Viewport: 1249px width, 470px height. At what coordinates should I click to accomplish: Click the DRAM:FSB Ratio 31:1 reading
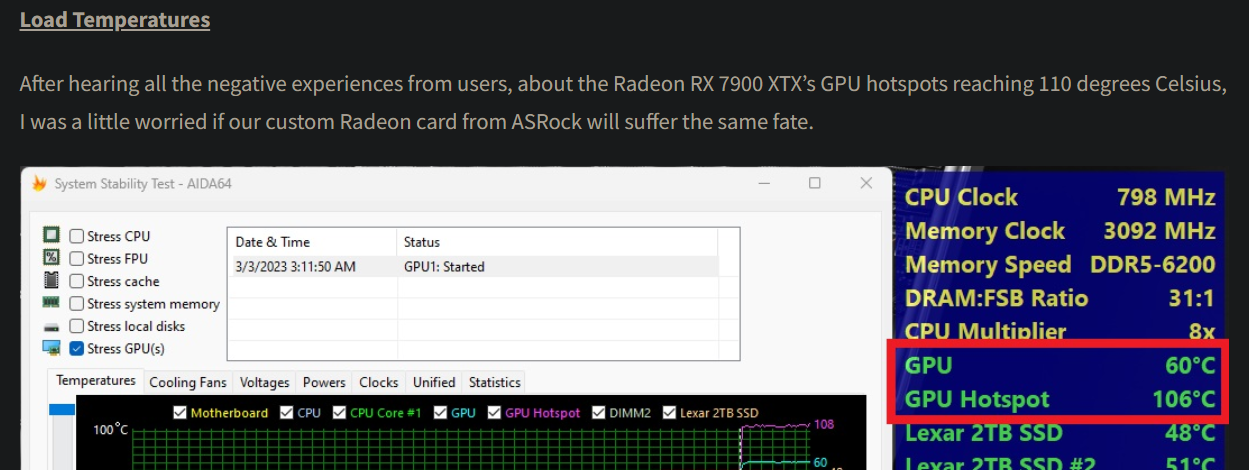(x=1060, y=298)
